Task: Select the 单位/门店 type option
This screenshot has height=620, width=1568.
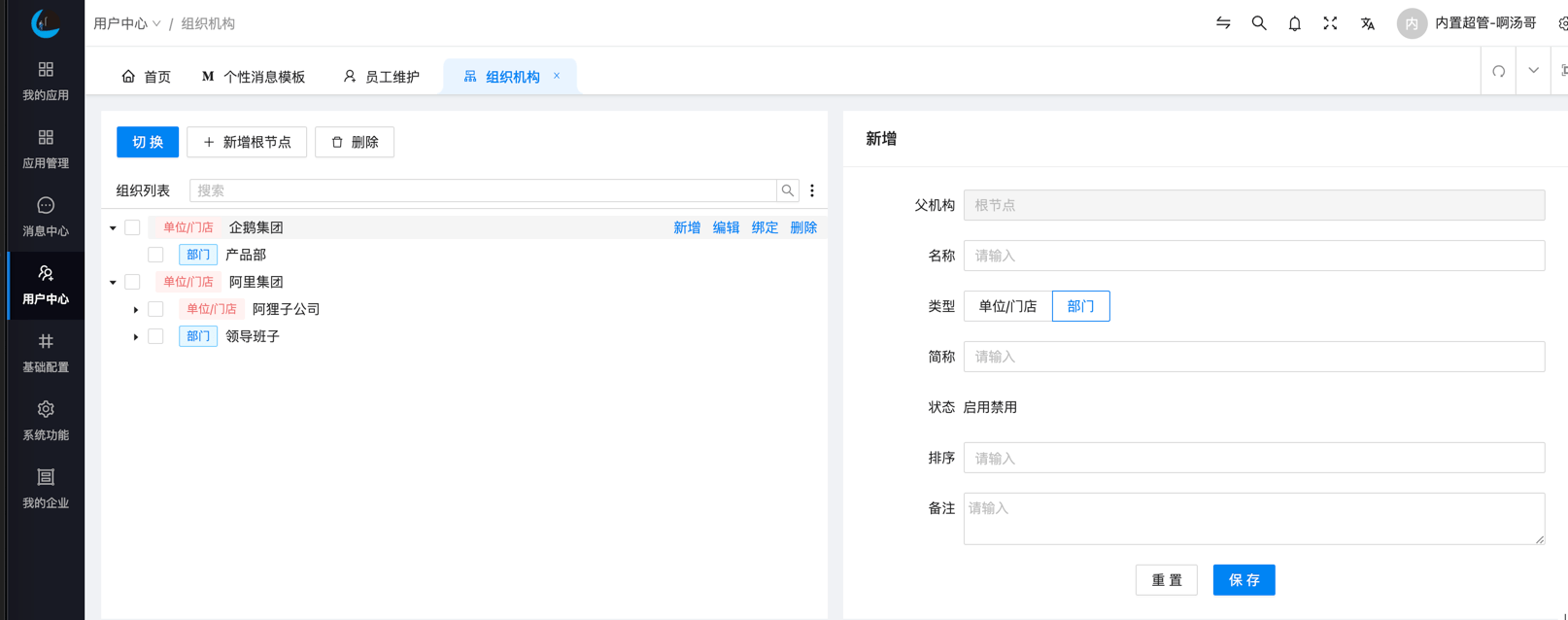Action: pyautogui.click(x=1006, y=306)
